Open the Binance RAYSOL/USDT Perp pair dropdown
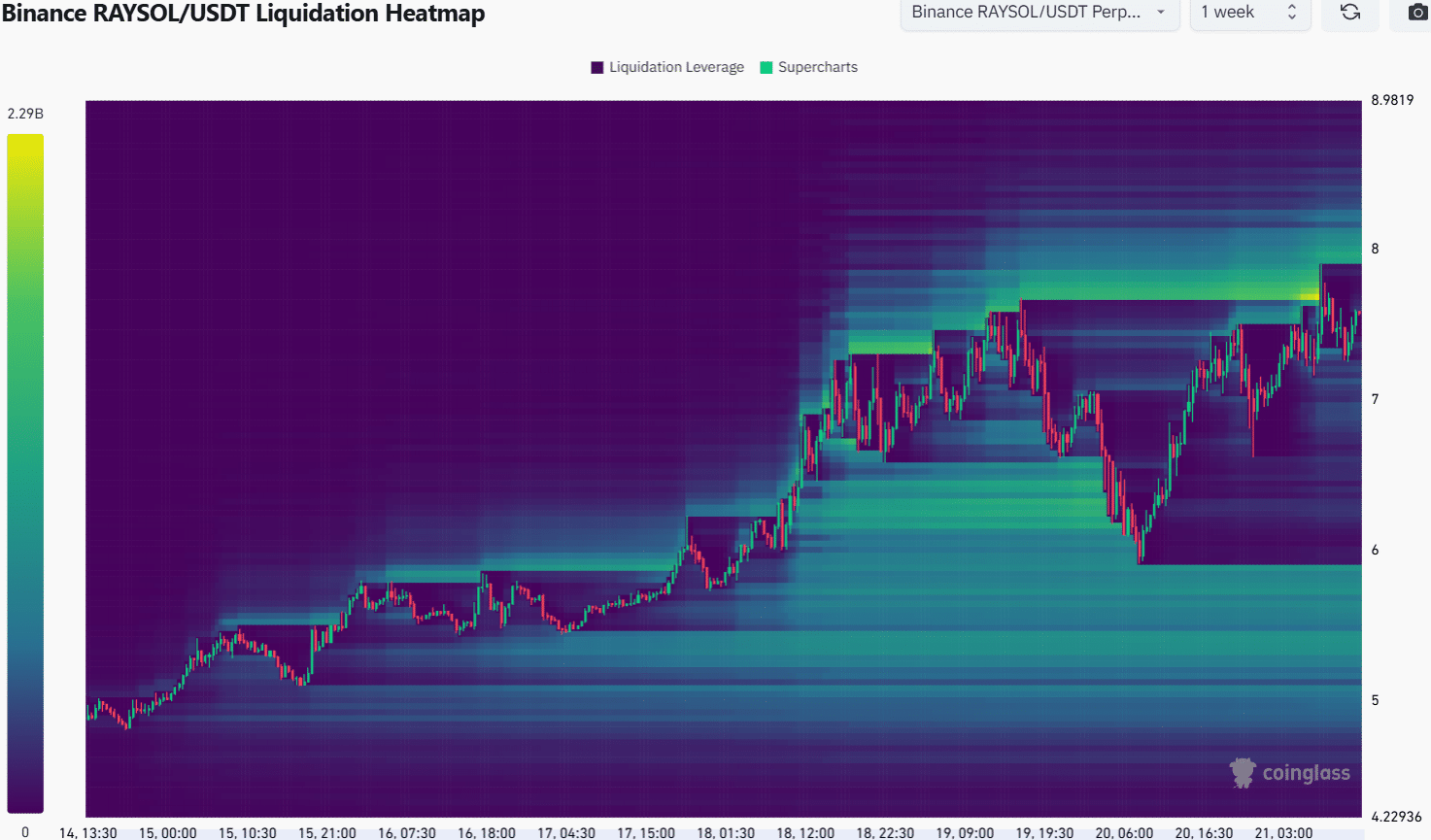 [1039, 13]
